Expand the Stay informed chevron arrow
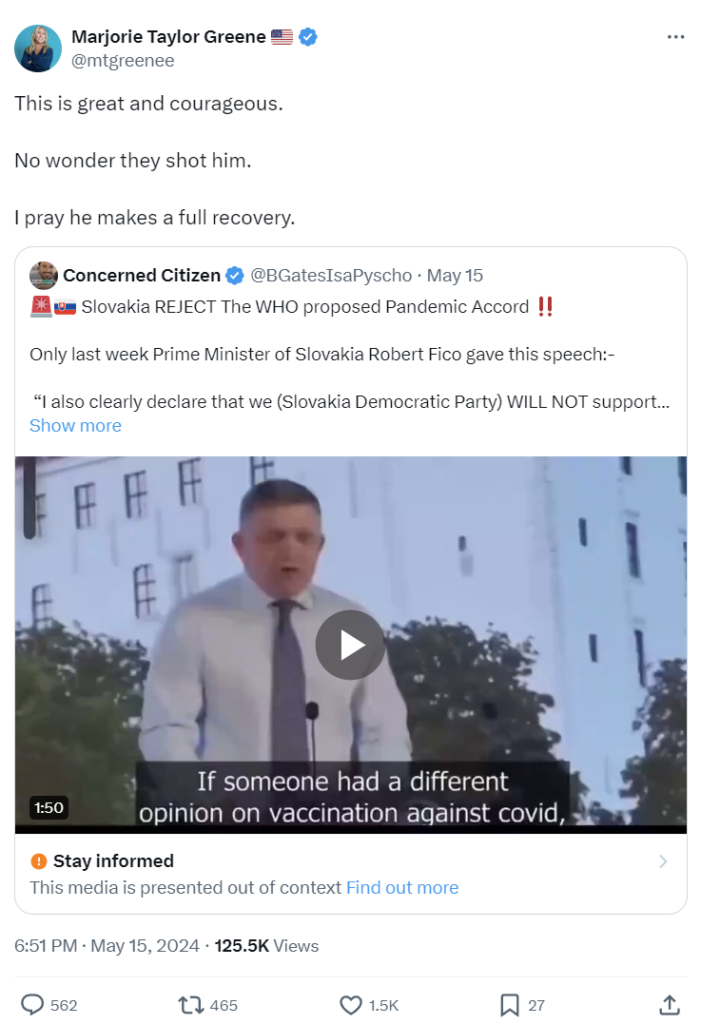Image resolution: width=701 pixels, height=1024 pixels. [663, 861]
